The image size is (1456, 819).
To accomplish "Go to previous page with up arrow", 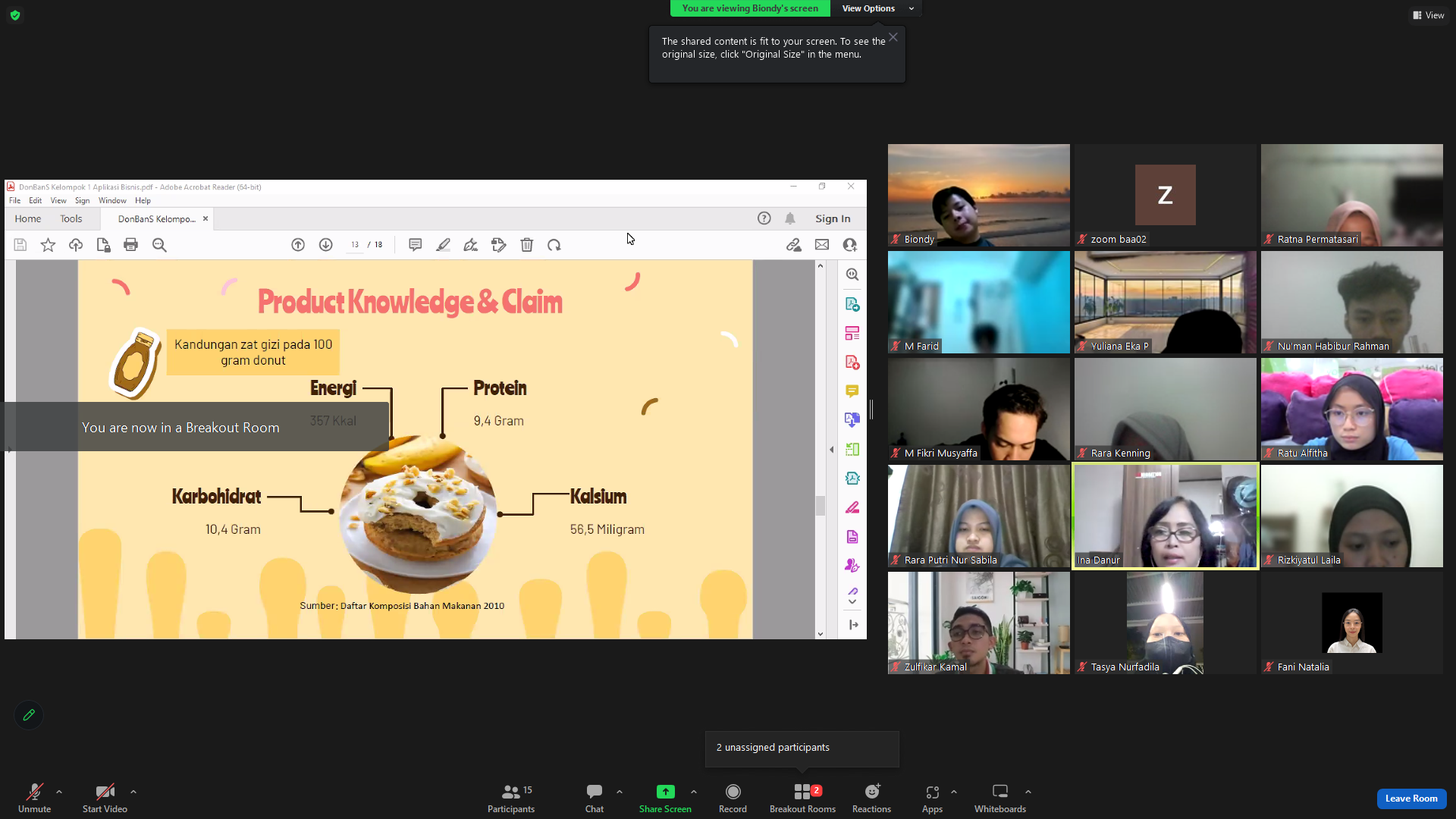I will 298,245.
